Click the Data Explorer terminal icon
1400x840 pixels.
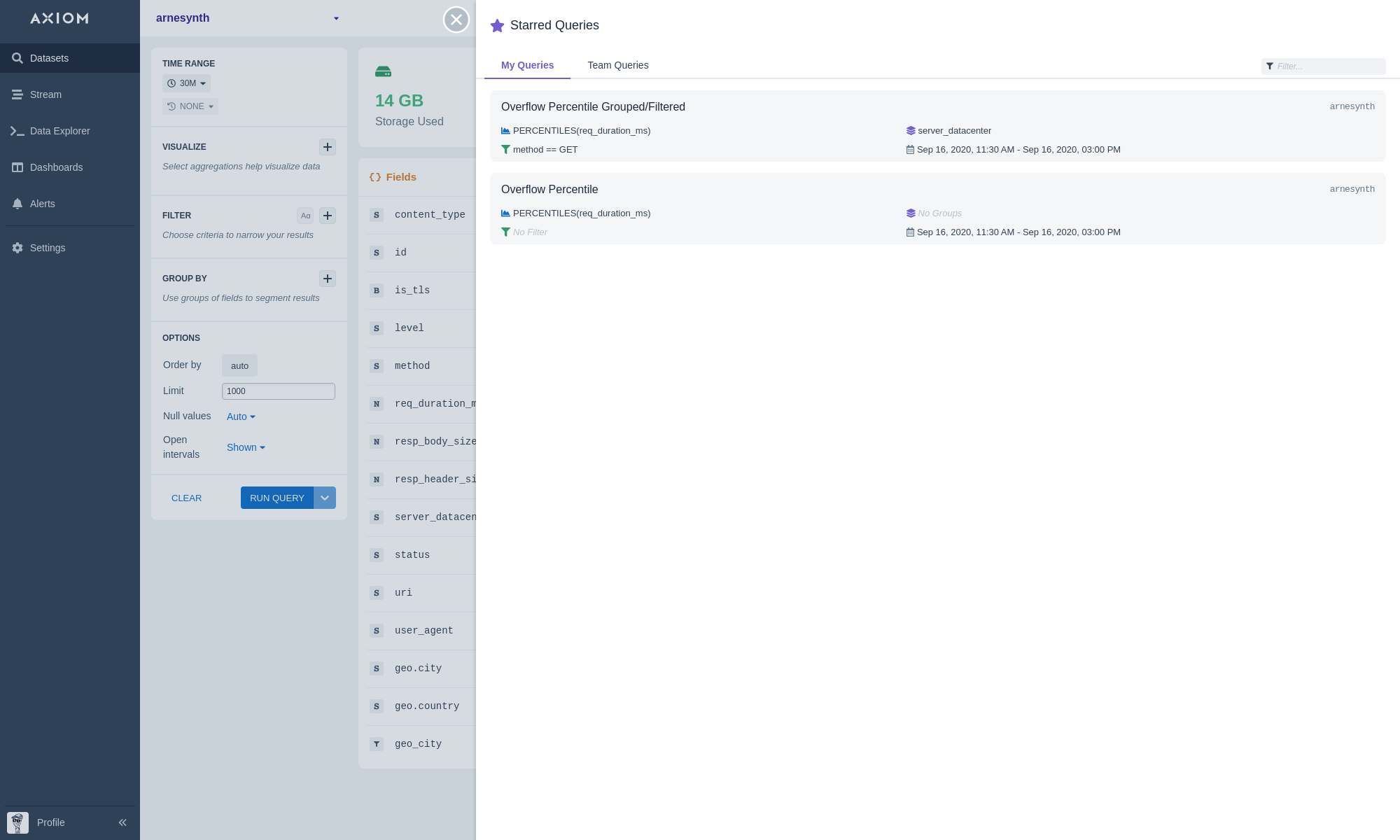pos(17,131)
